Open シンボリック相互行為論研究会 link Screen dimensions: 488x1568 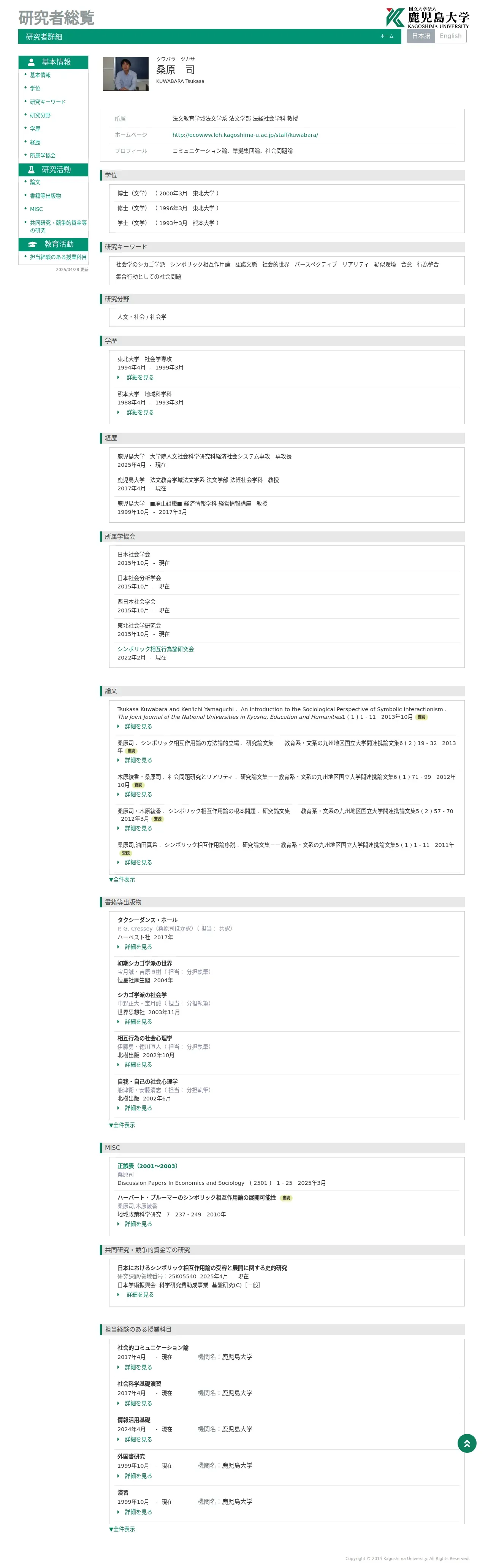(x=156, y=649)
